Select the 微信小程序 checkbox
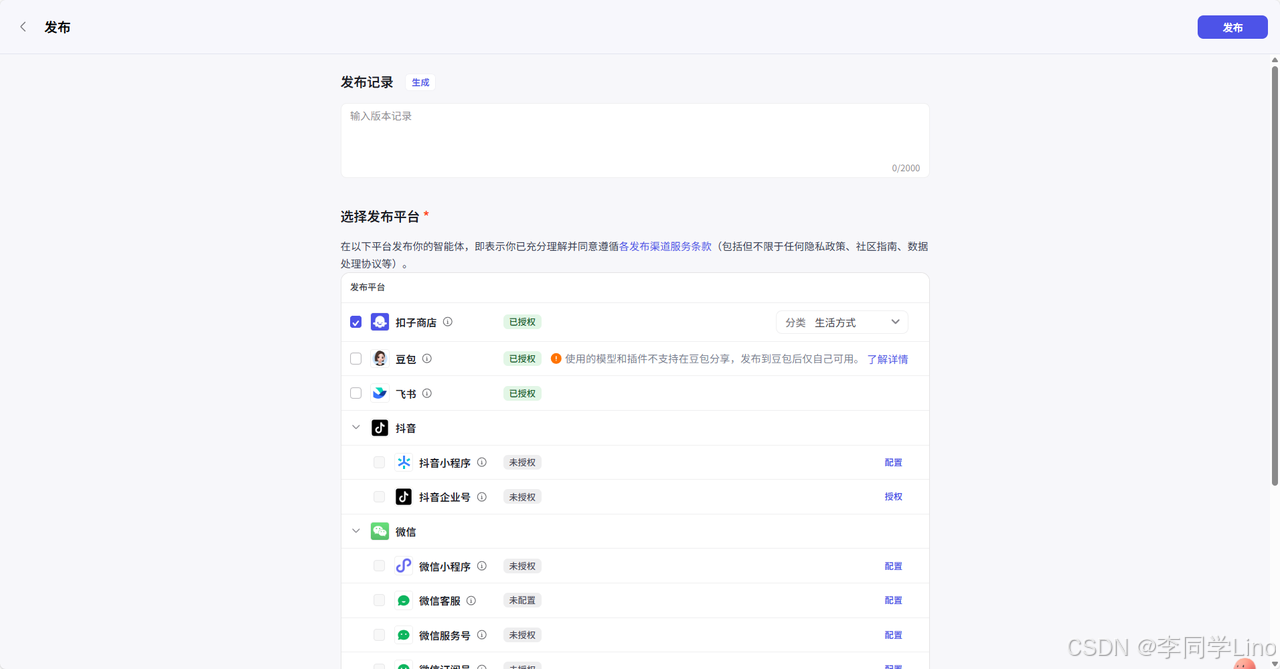The image size is (1280, 669). pyautogui.click(x=379, y=566)
